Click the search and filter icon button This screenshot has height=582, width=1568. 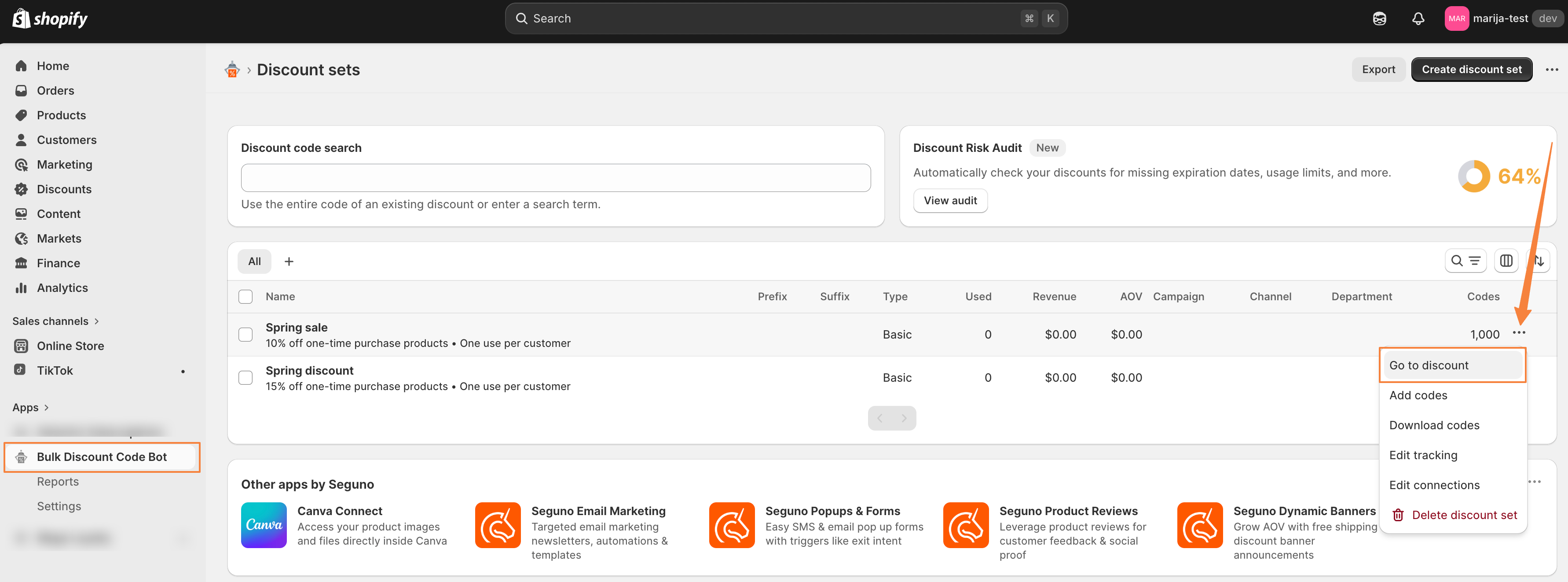[1465, 261]
